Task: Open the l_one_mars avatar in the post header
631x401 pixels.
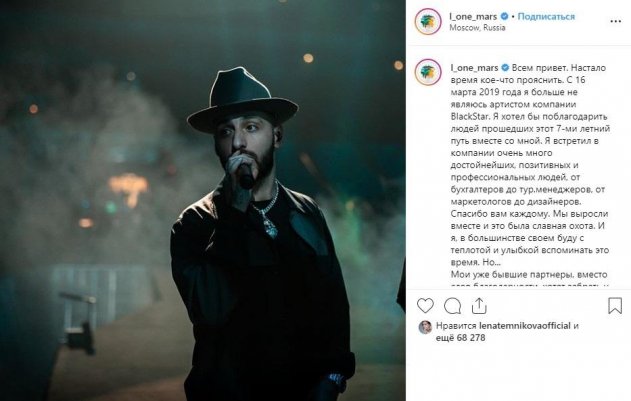Action: click(427, 21)
